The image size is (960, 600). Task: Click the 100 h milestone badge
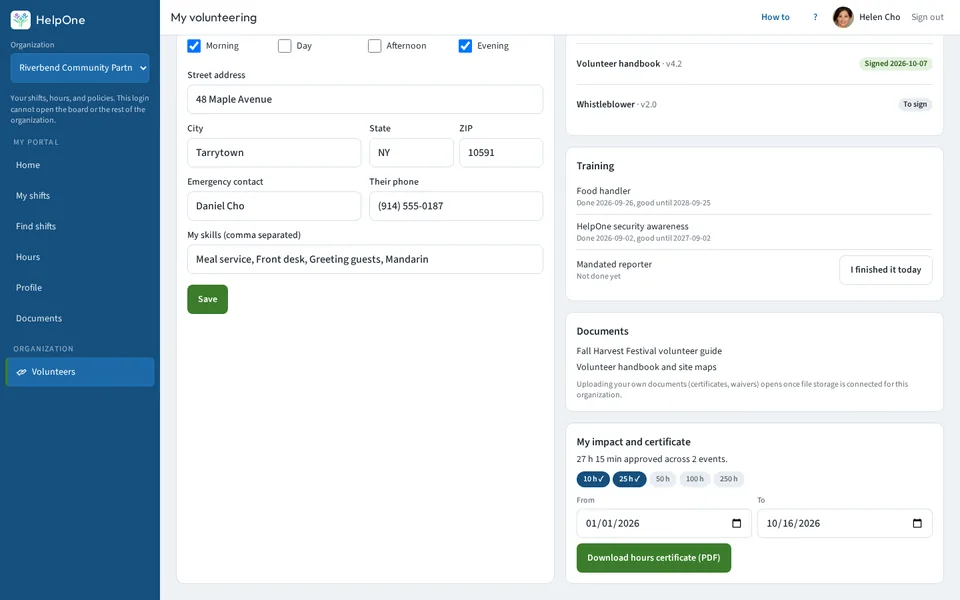click(695, 479)
